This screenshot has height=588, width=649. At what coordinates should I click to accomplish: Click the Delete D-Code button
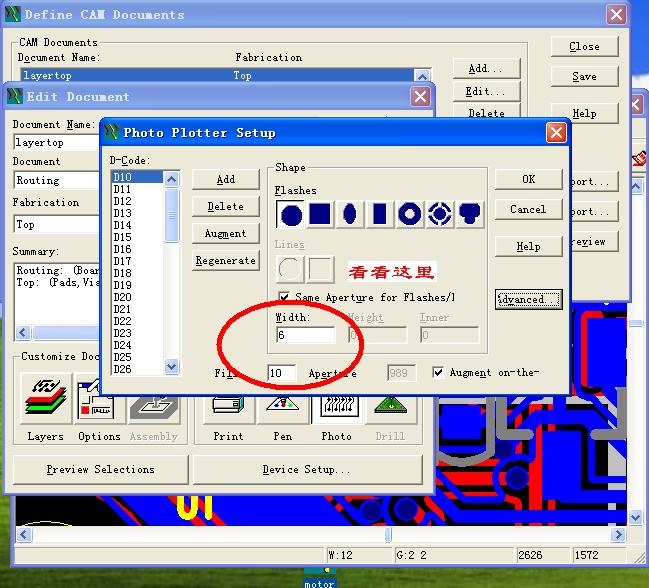click(x=226, y=206)
